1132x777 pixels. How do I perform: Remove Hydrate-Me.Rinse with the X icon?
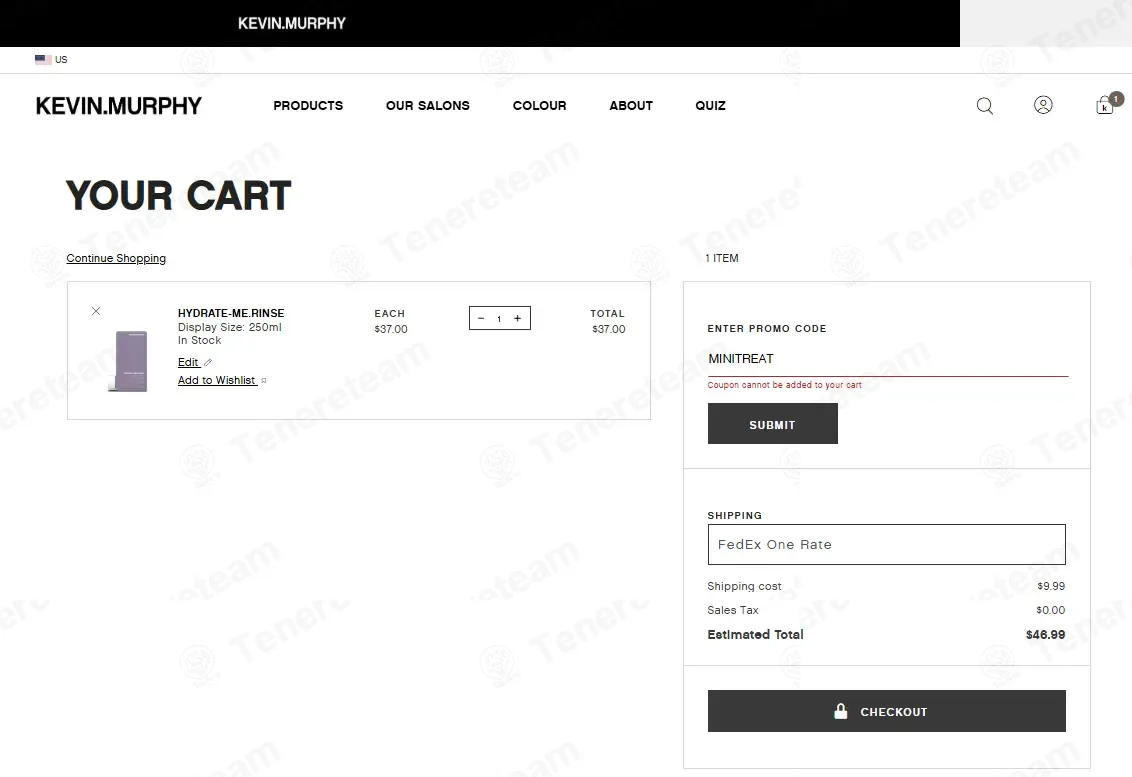click(96, 311)
